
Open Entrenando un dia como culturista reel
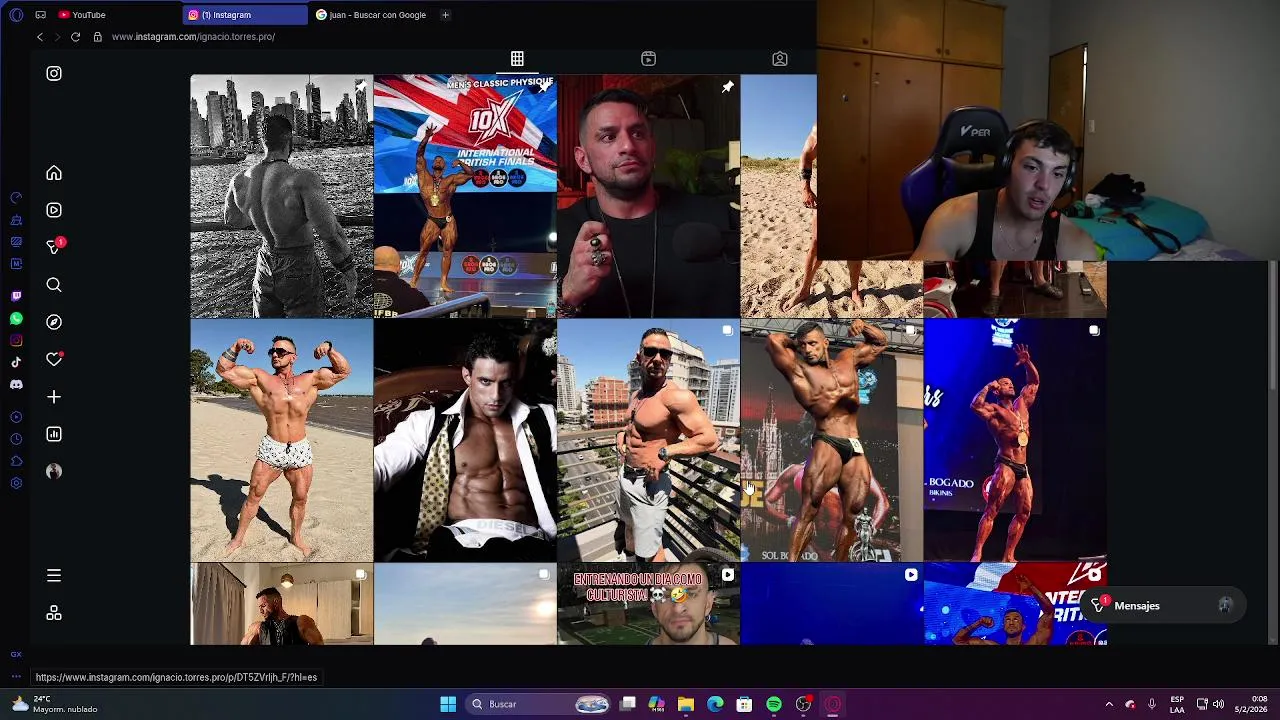(x=648, y=604)
